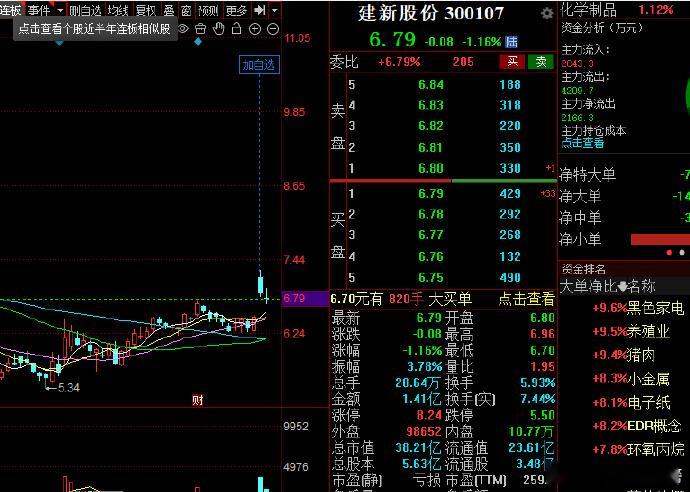Click the 涨停 price 8.24
Viewport: 690px width, 492px height.
point(429,415)
